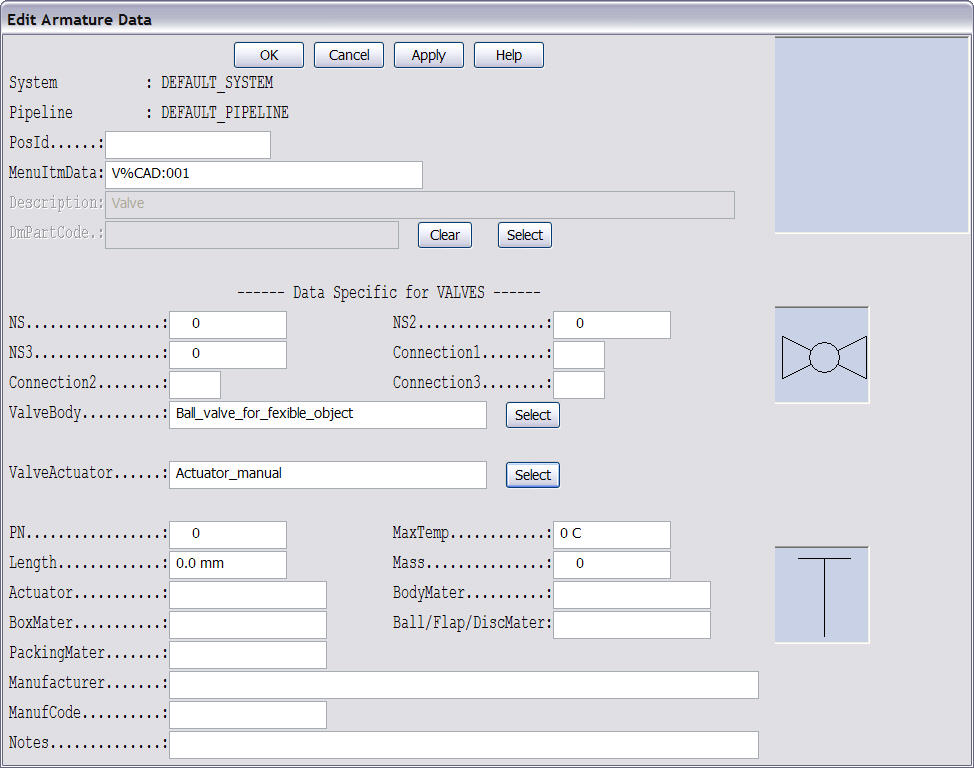The height and width of the screenshot is (768, 974).
Task: Click the MaxTemp field showing 0 C
Action: (611, 535)
